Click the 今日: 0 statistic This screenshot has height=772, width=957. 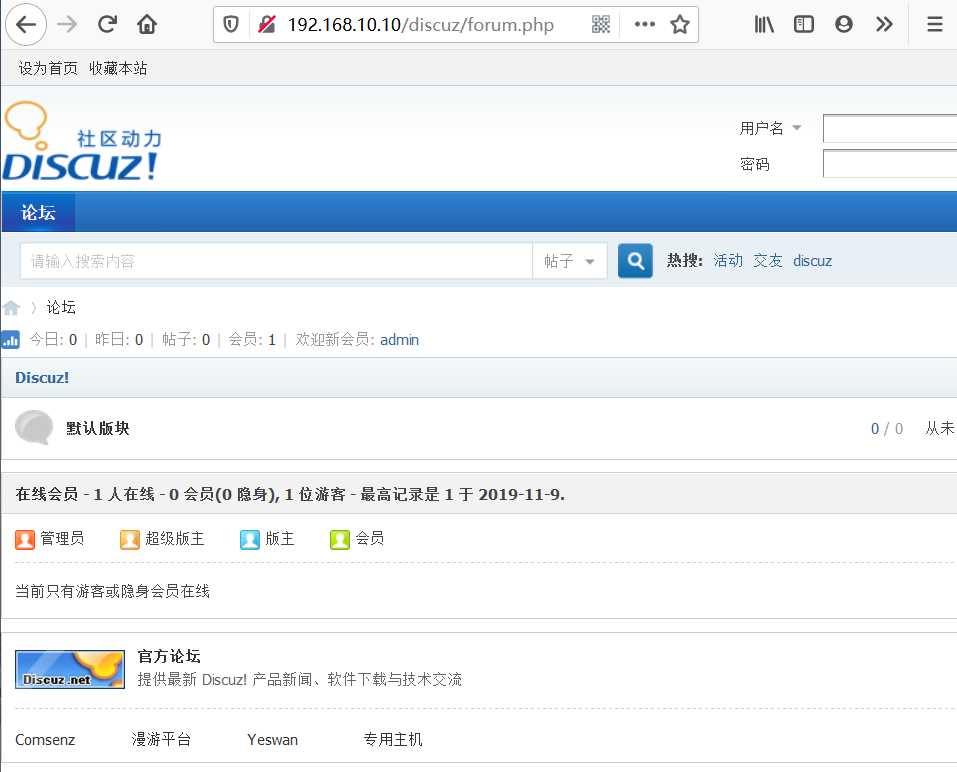(54, 339)
